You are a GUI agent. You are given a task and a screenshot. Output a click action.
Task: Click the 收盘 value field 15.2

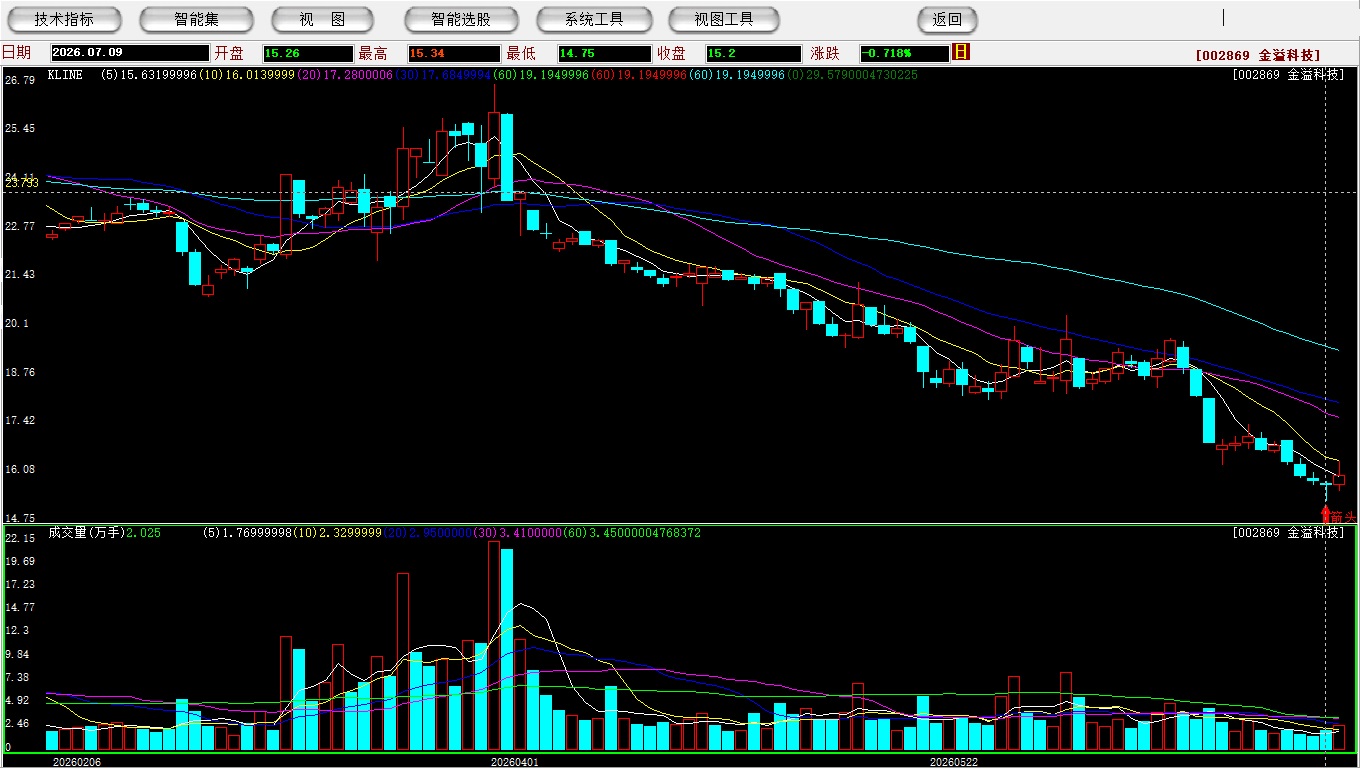click(753, 53)
